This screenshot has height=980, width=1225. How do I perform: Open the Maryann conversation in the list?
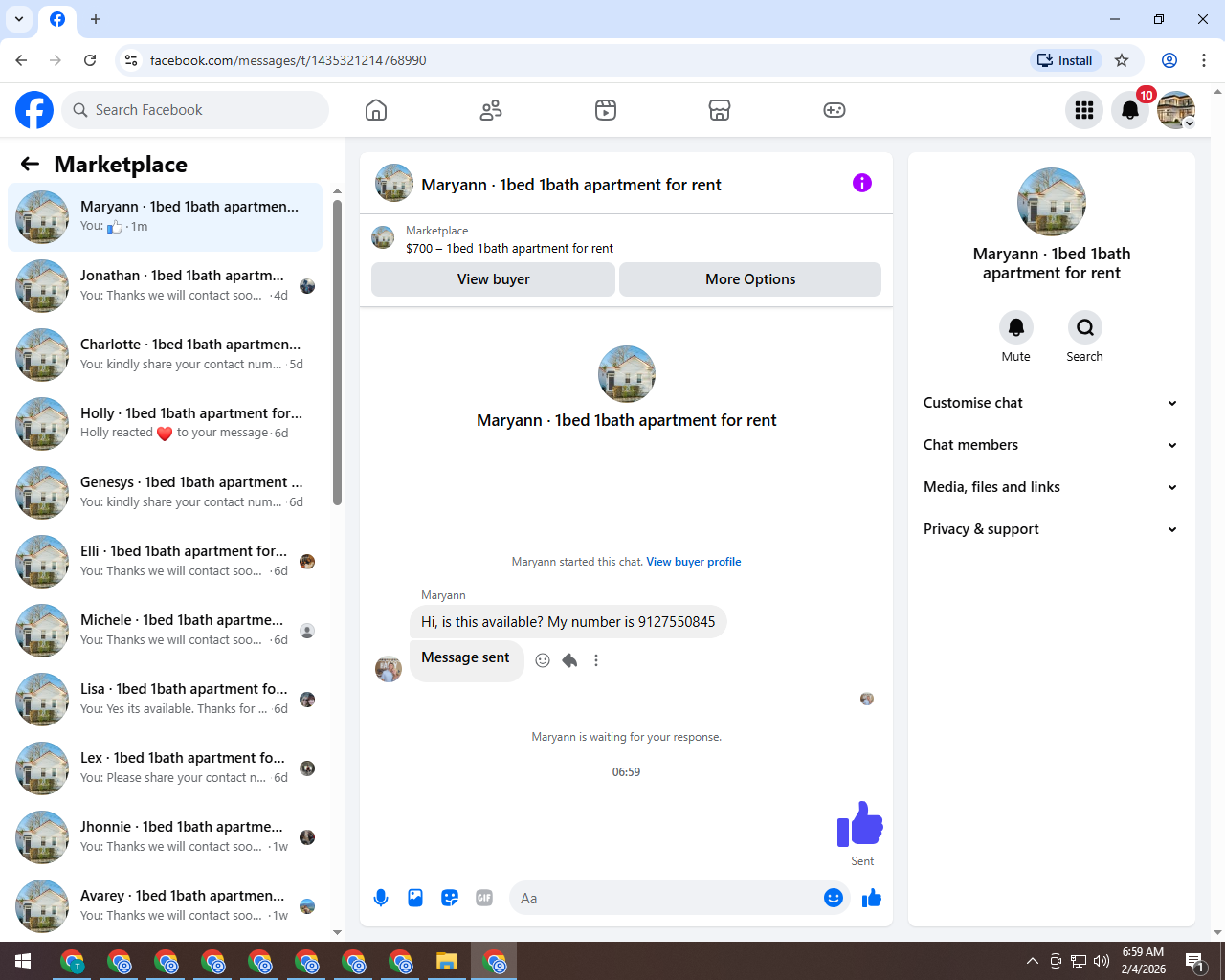coord(166,217)
